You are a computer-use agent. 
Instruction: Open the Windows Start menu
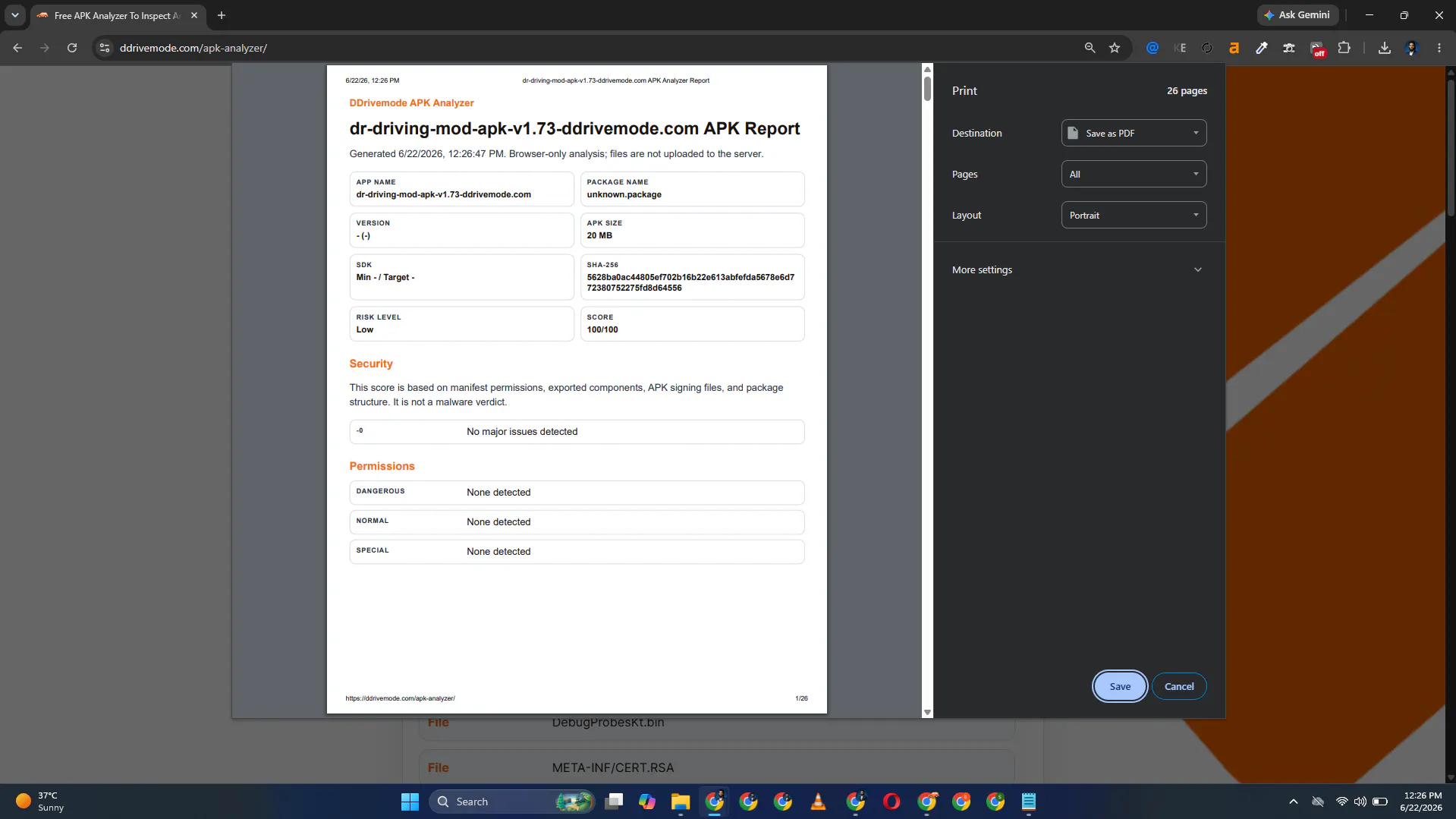pos(410,802)
